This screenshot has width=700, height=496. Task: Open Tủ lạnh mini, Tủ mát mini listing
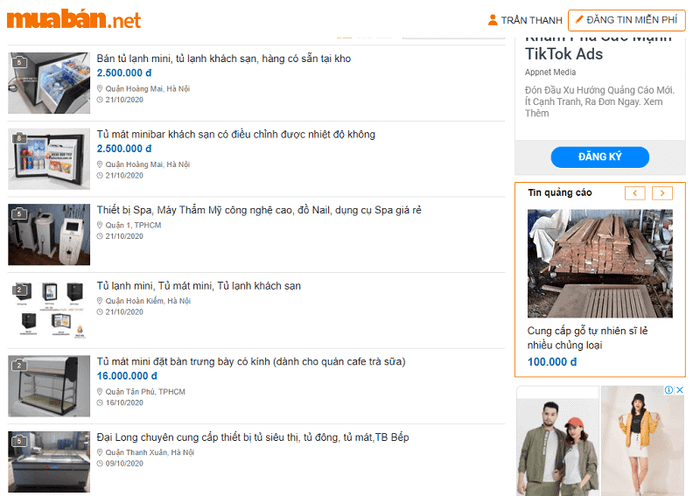pyautogui.click(x=199, y=286)
